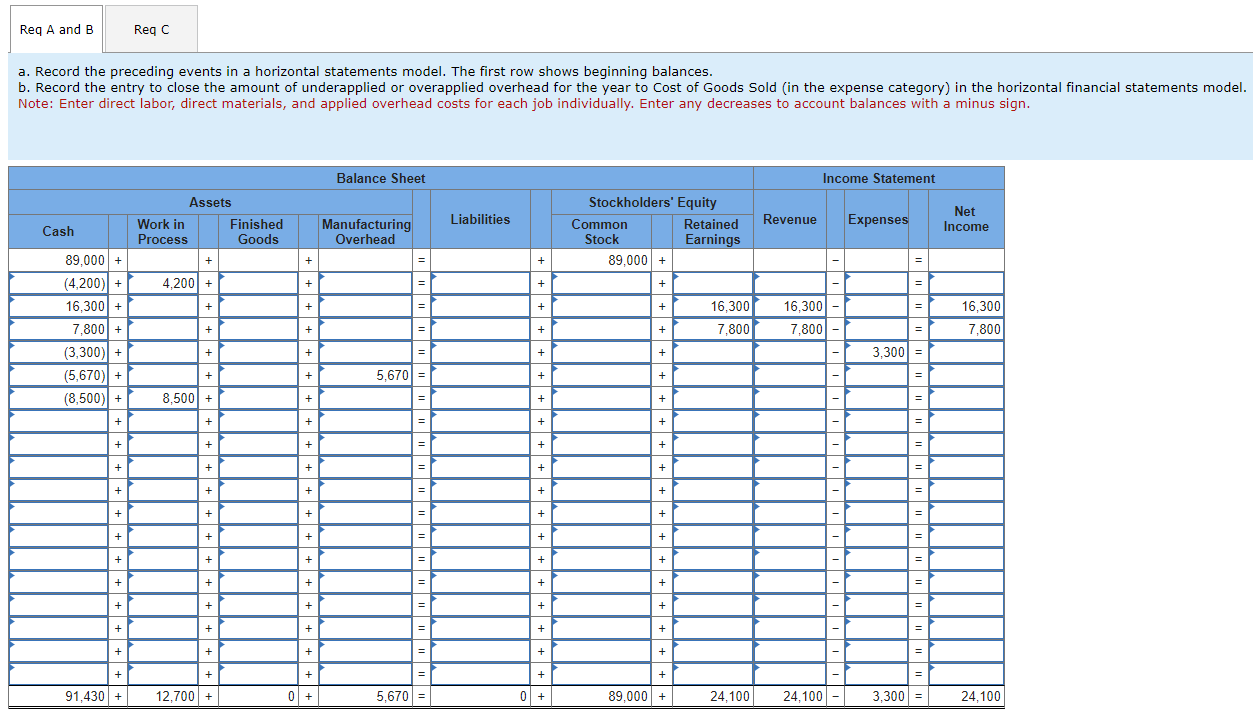Select the Net Income cell showing 7,800
Image resolution: width=1253 pixels, height=715 pixels.
964,329
